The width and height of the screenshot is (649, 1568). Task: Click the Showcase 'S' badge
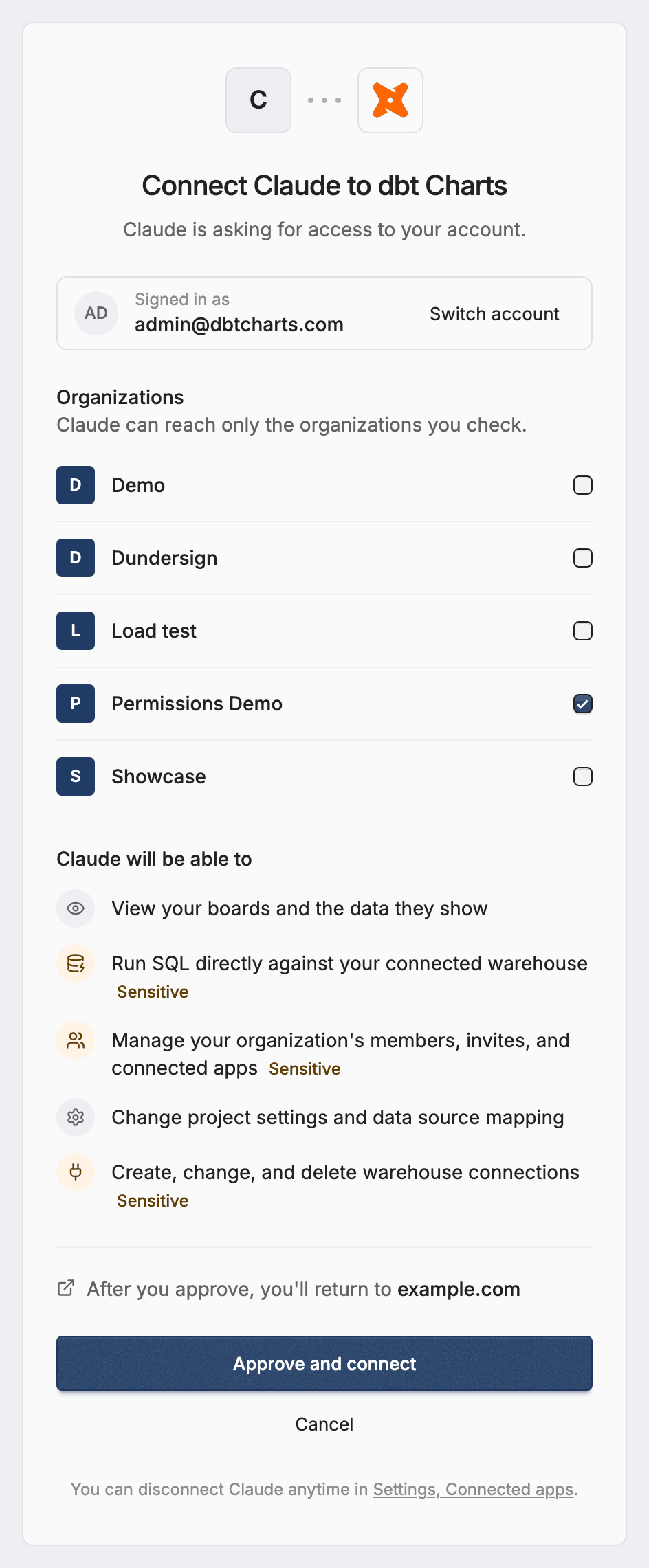point(76,776)
